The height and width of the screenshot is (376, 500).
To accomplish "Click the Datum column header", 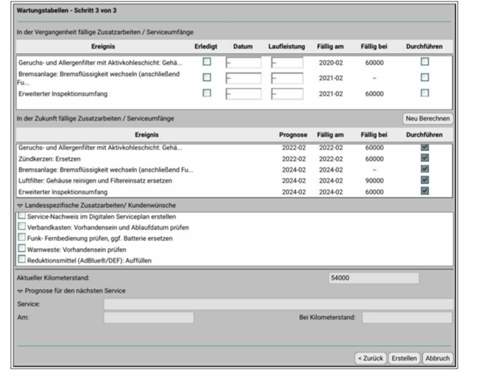I will (243, 47).
